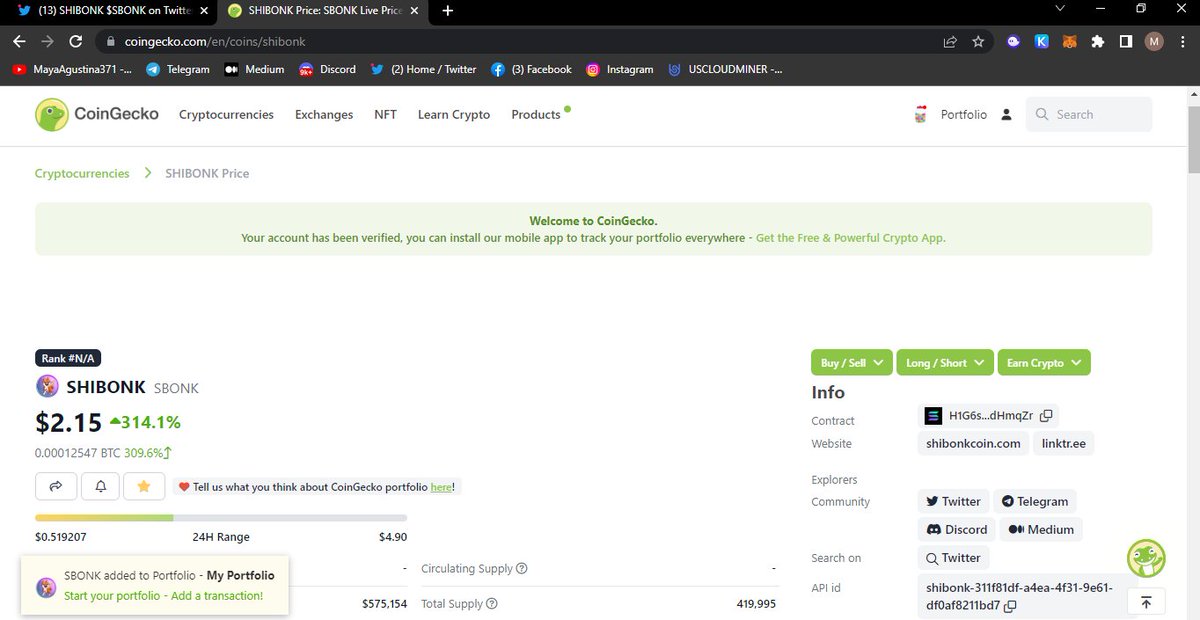1200x620 pixels.
Task: Click the 24H Range price bar
Action: point(221,518)
